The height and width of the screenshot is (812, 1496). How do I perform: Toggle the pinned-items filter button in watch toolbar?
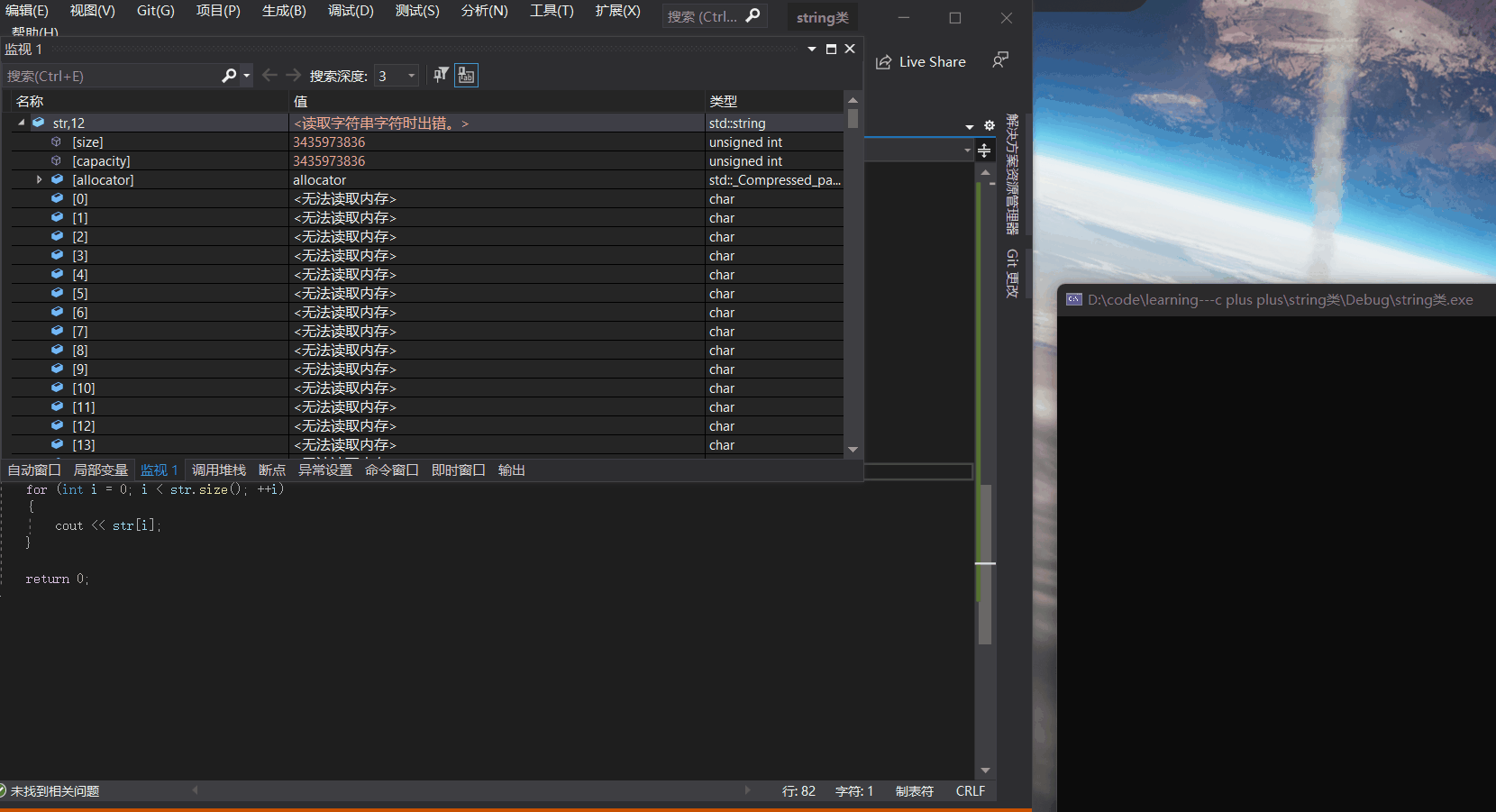tap(441, 76)
